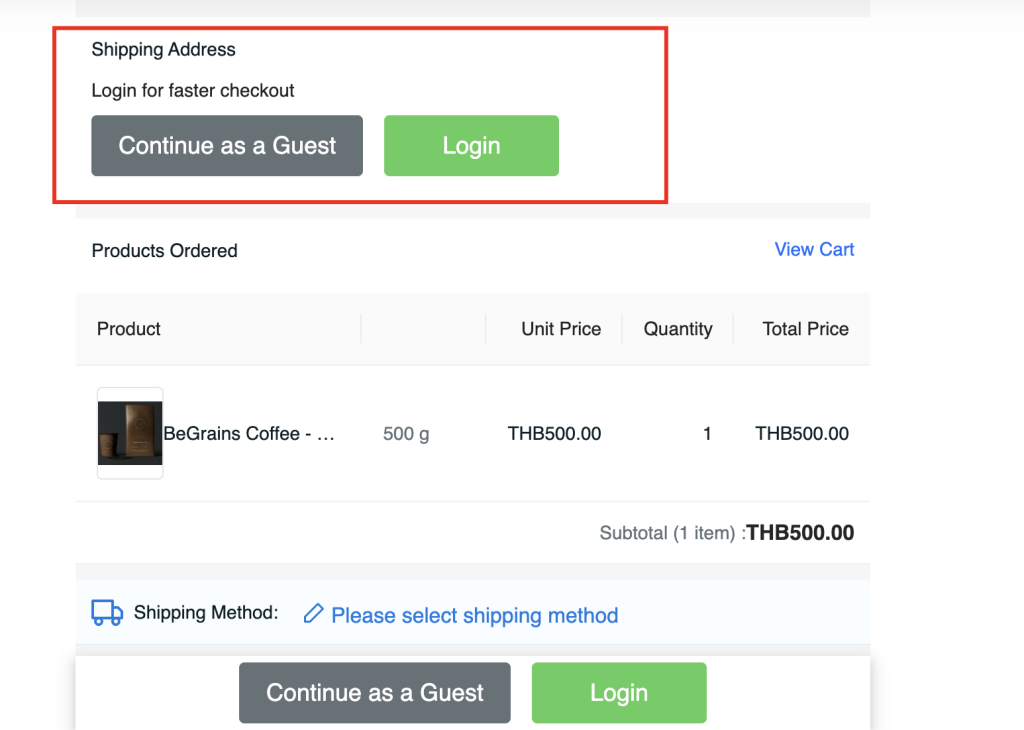Select the Total Price column header
Screen dimensions: 1024x730
[x=805, y=329]
